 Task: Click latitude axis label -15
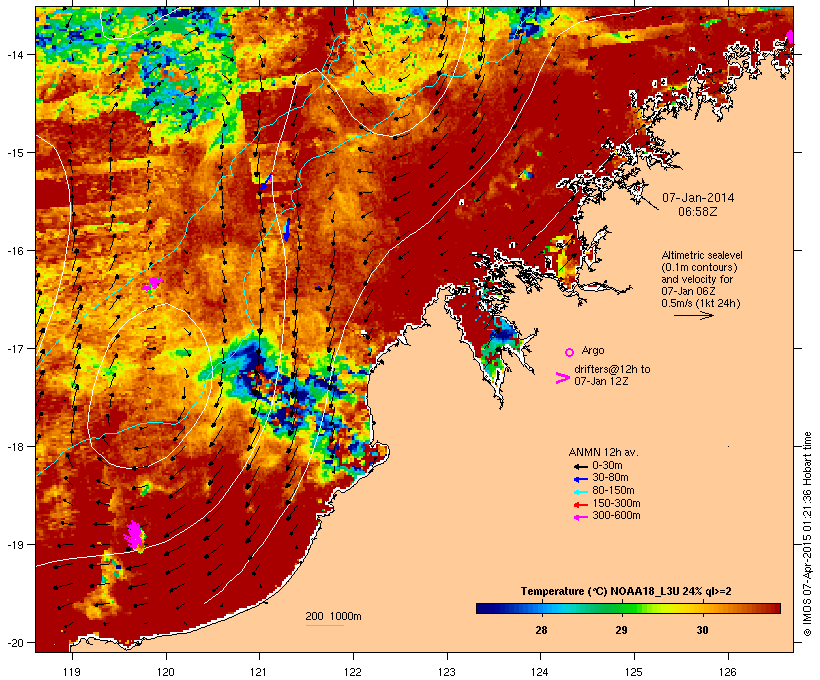(x=14, y=153)
